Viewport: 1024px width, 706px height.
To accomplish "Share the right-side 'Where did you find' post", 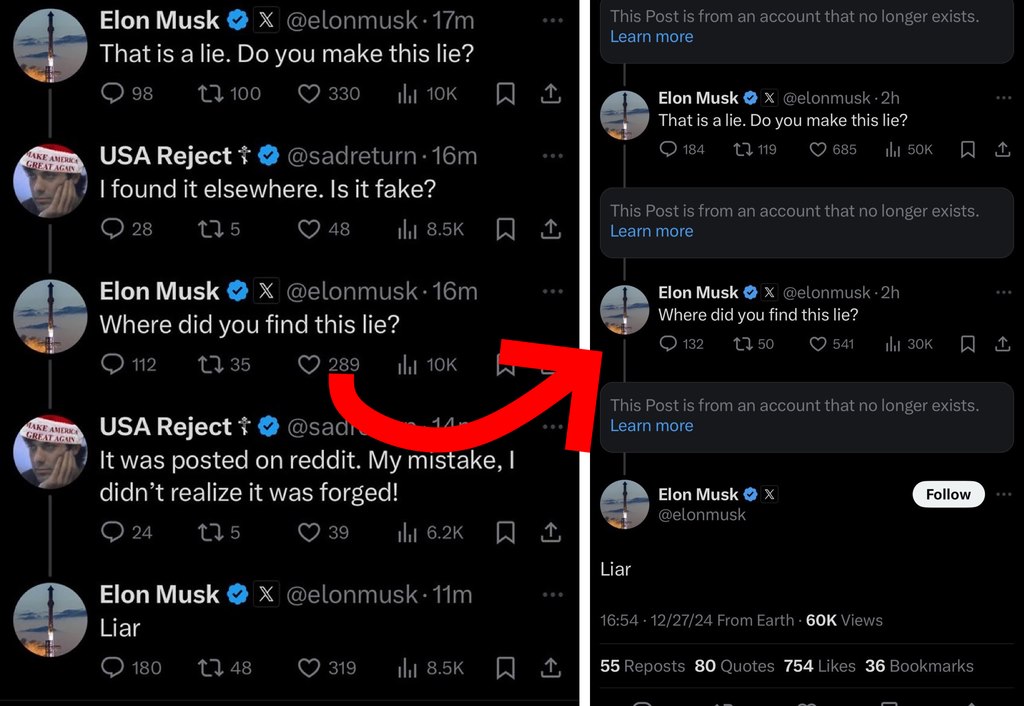I will (x=1002, y=344).
